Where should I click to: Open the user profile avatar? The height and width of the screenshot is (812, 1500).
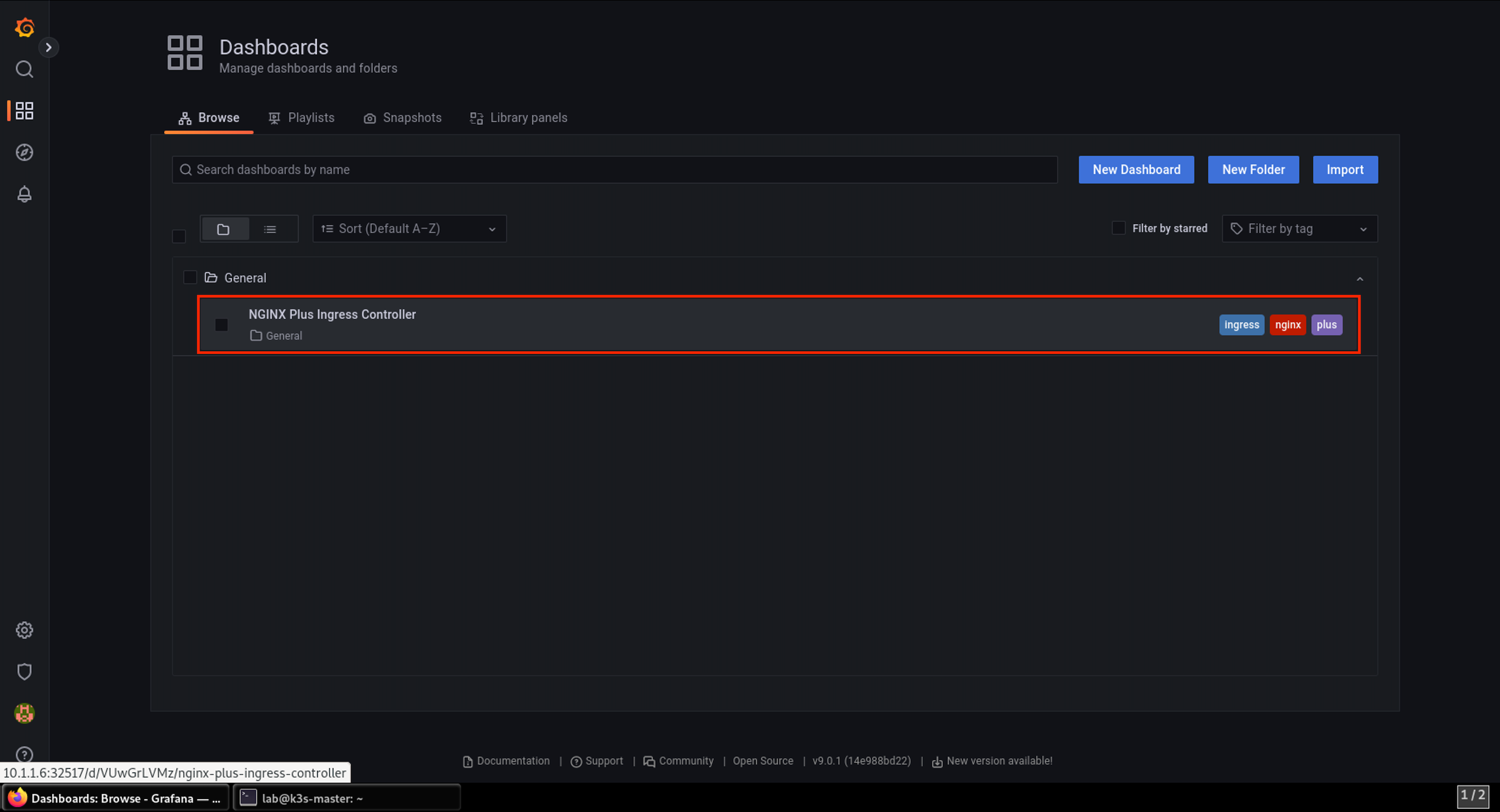[24, 713]
